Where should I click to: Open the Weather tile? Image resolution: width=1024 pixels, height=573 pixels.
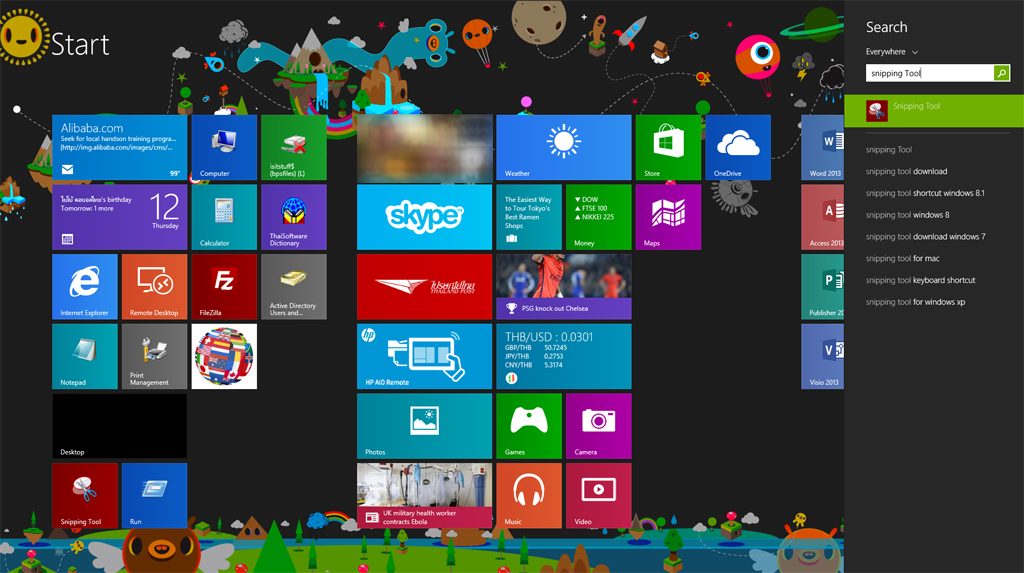(564, 148)
